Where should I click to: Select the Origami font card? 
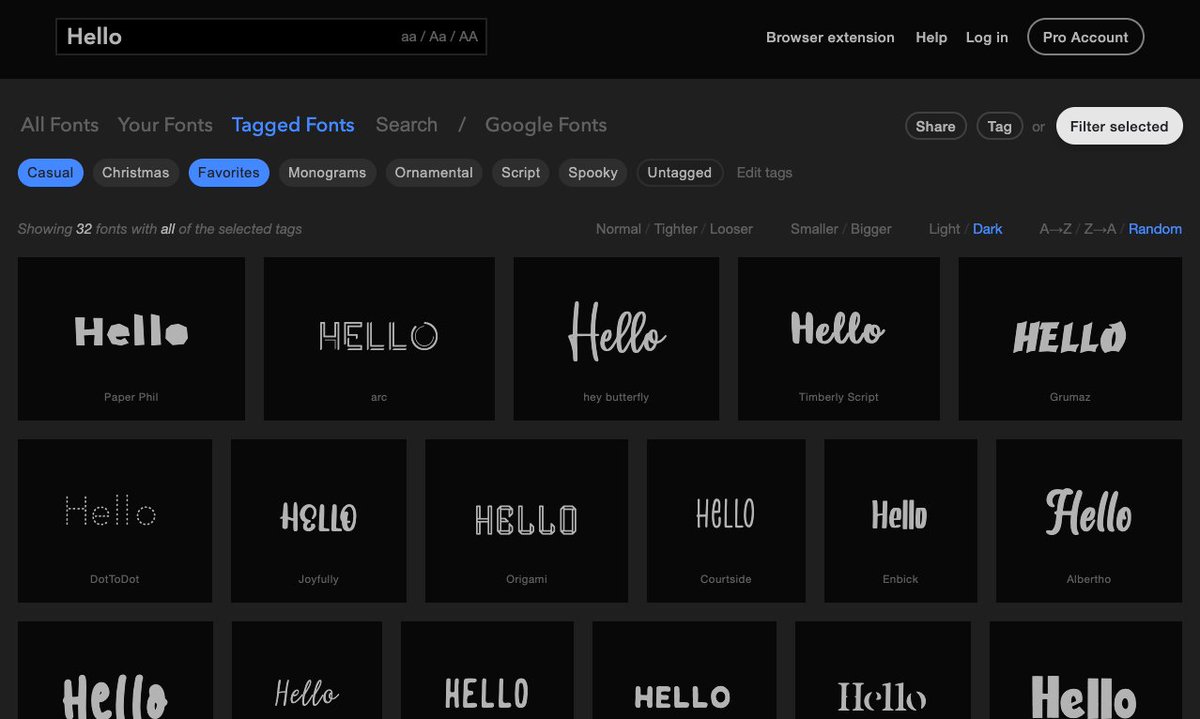point(527,521)
